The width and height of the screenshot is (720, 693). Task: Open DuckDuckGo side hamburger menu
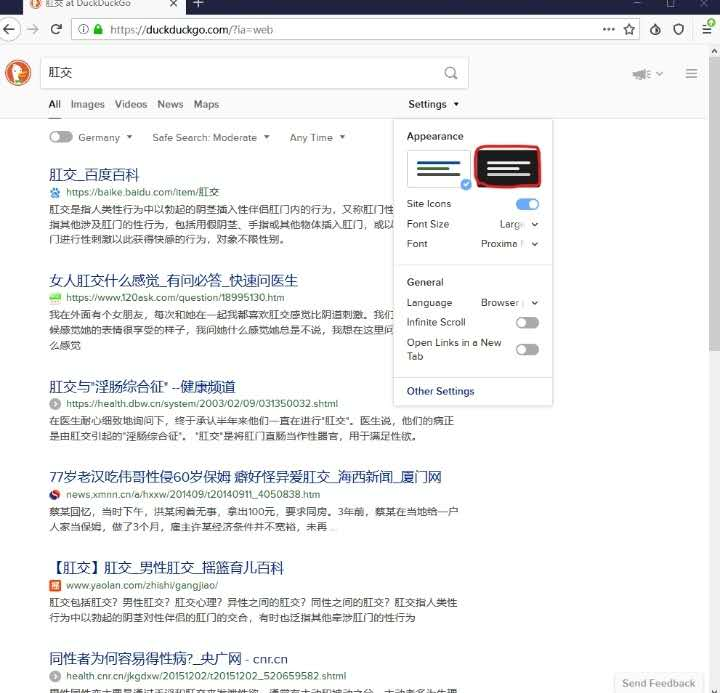pos(692,73)
